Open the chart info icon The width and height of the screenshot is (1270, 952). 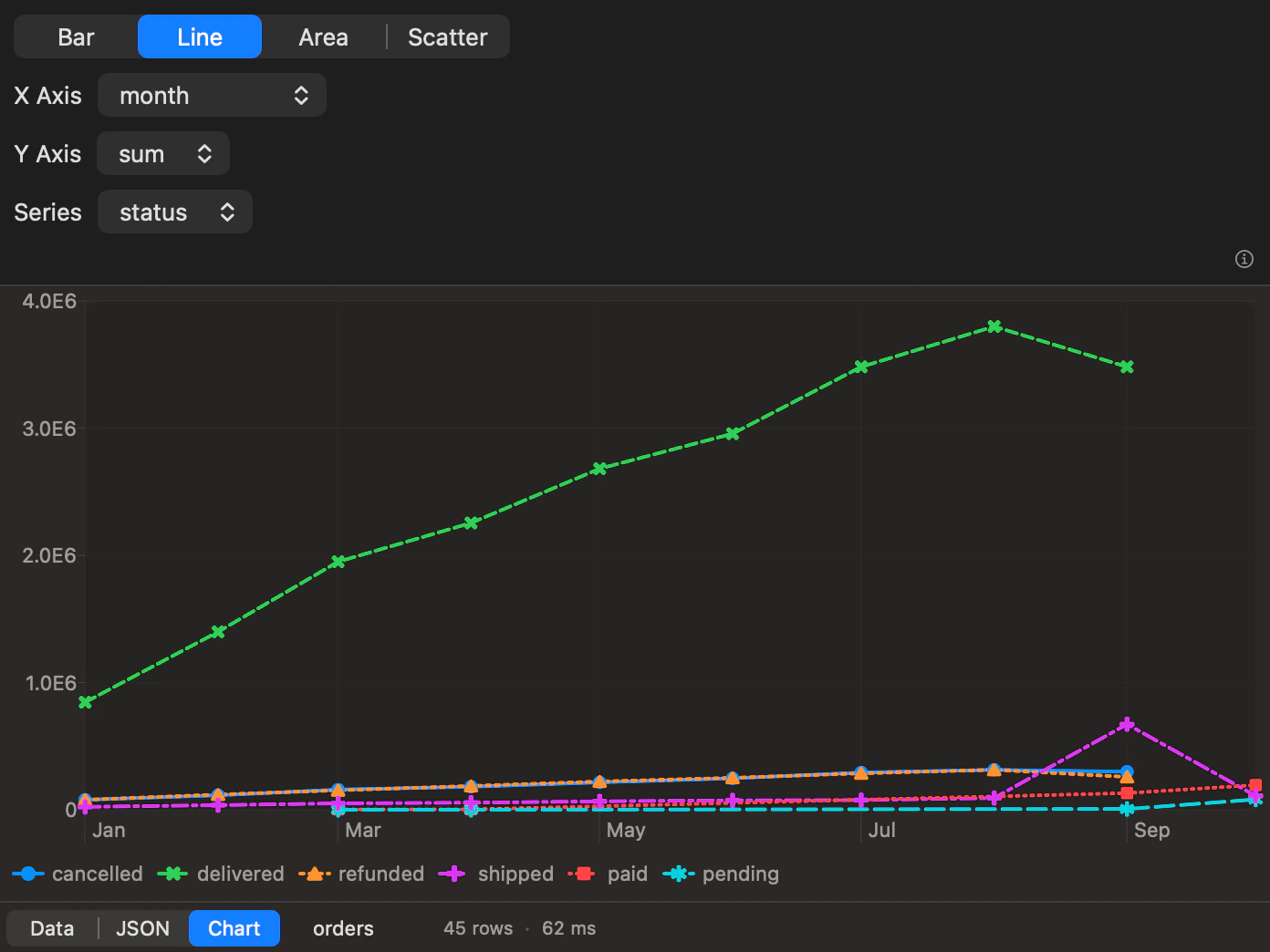click(1244, 259)
